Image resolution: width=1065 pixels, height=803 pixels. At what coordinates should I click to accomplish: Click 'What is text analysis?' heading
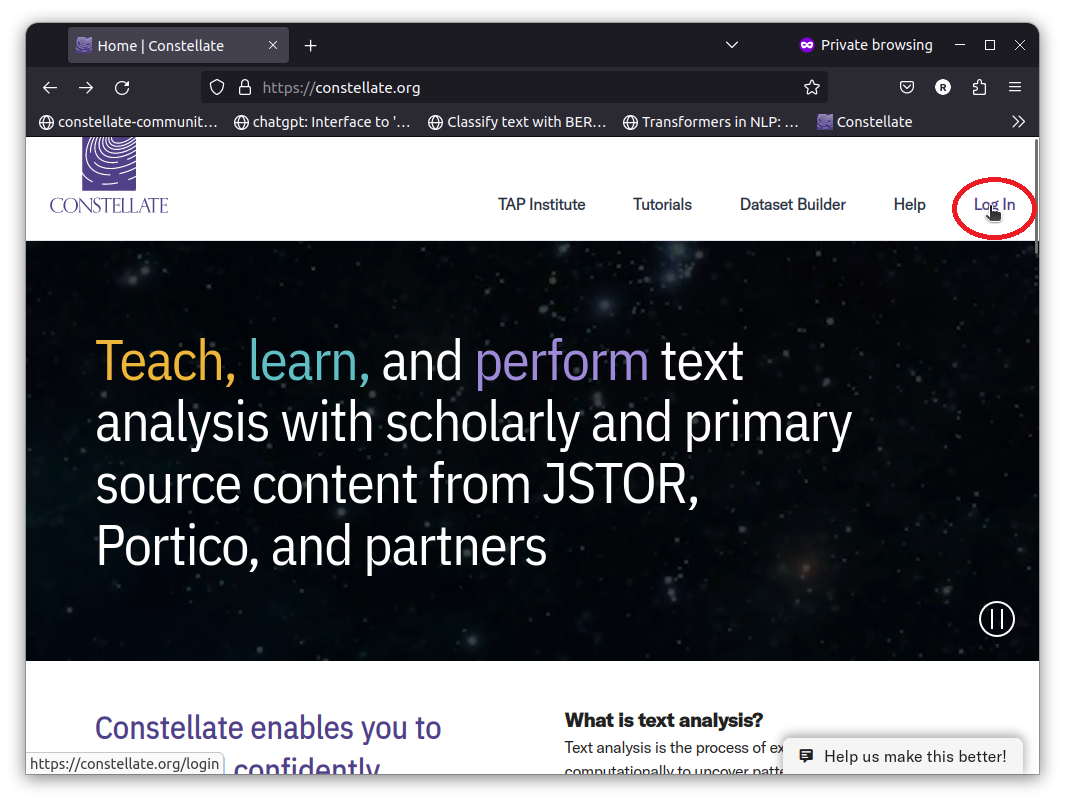point(664,720)
